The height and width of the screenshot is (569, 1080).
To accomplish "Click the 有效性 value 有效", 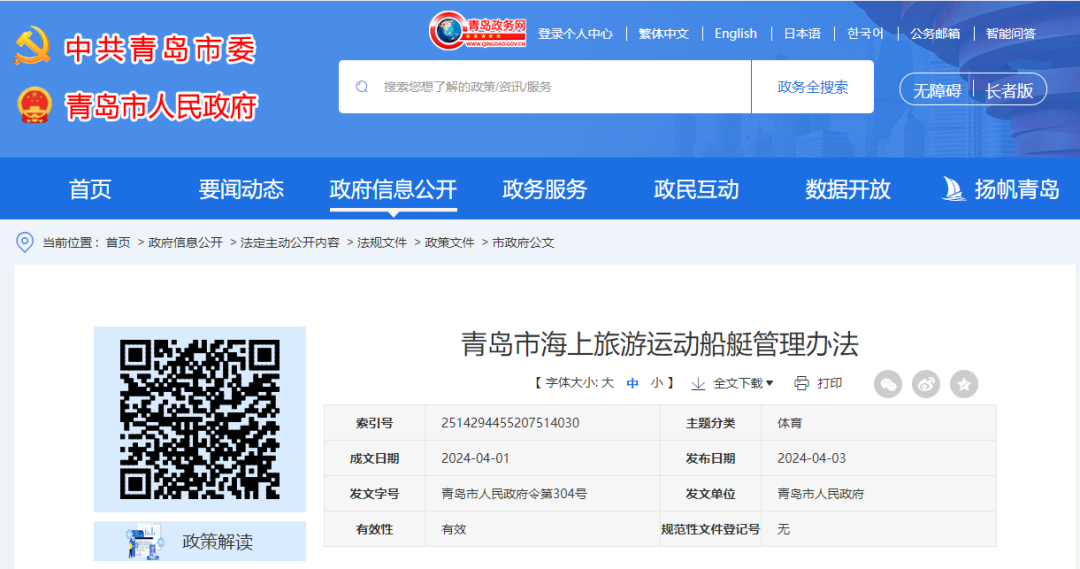I will pos(454,530).
